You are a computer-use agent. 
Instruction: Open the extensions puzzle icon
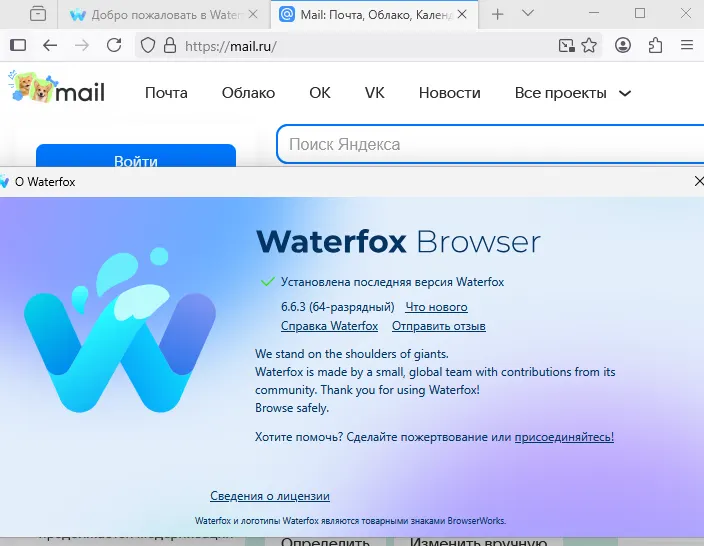coord(655,45)
